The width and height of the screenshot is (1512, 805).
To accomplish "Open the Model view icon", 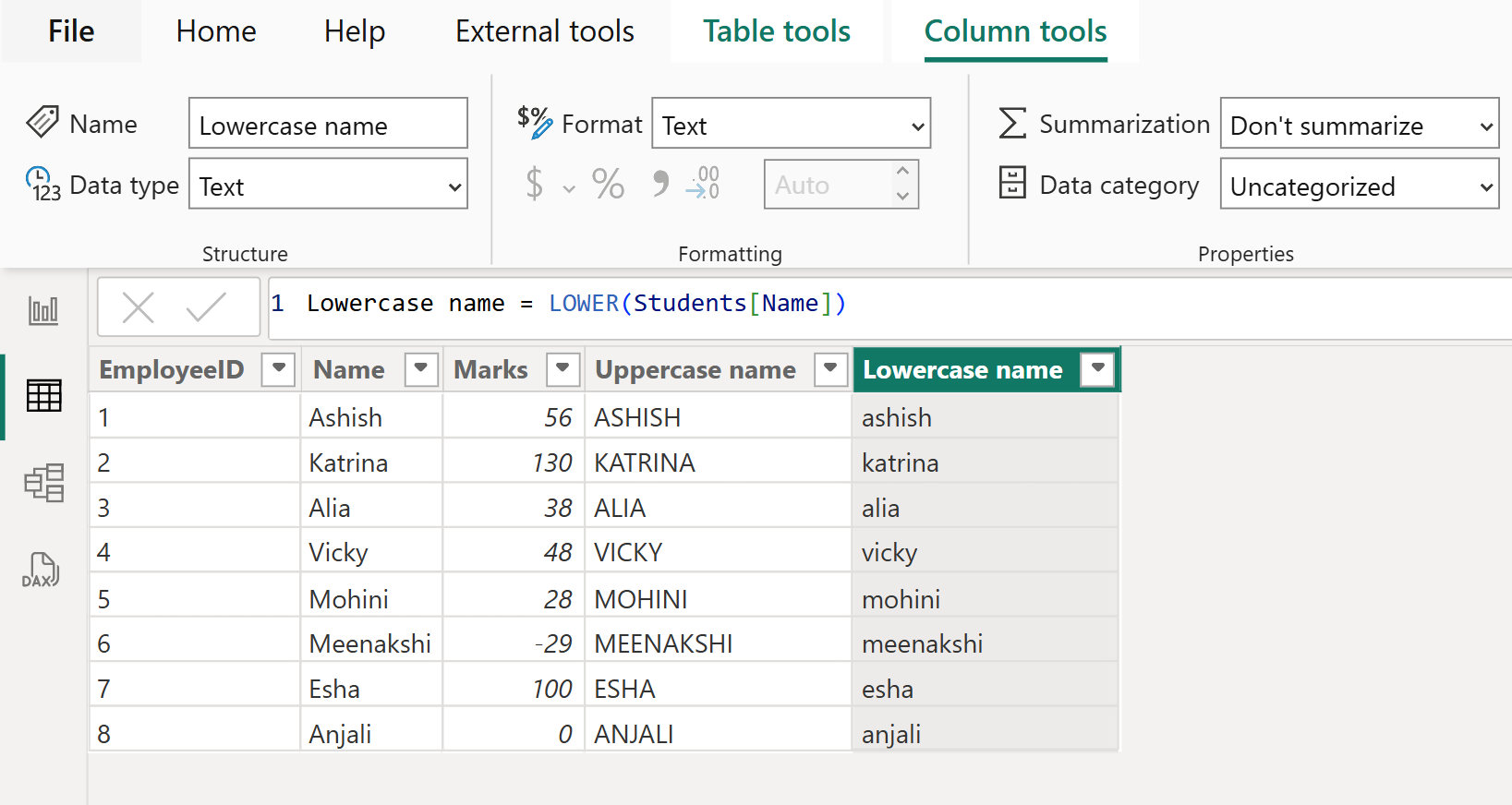I will 43,483.
